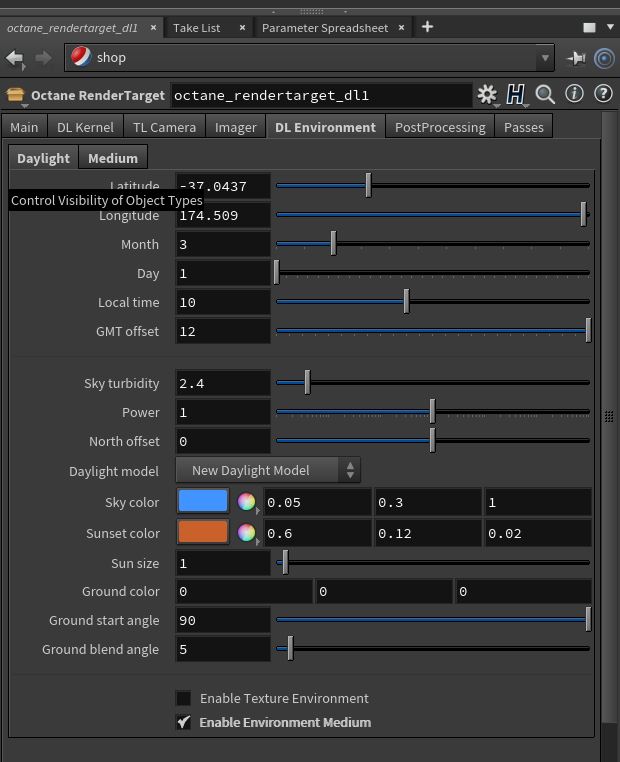Enable Texture Environment checkbox
This screenshot has height=762, width=620.
[184, 698]
